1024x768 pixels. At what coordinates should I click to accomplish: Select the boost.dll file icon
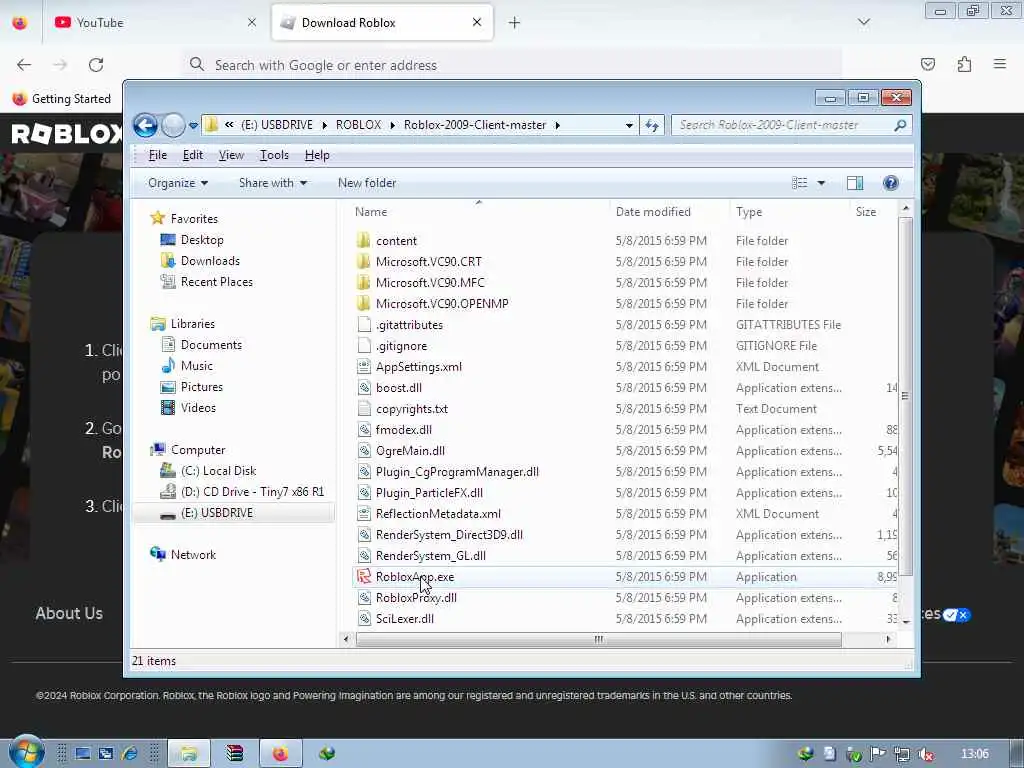pos(364,387)
